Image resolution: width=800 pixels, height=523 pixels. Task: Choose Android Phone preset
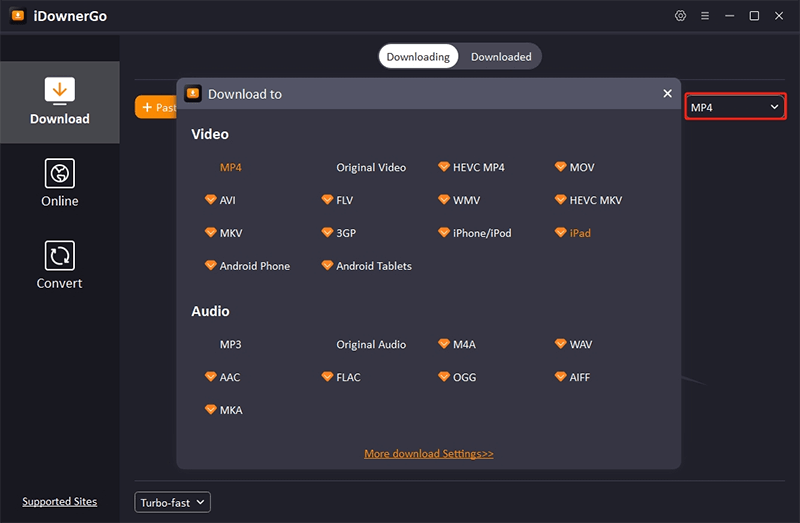point(255,266)
